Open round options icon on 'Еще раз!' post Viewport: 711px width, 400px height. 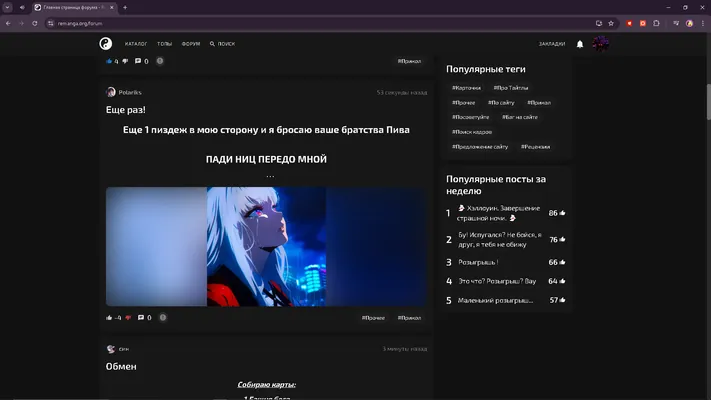(x=163, y=317)
